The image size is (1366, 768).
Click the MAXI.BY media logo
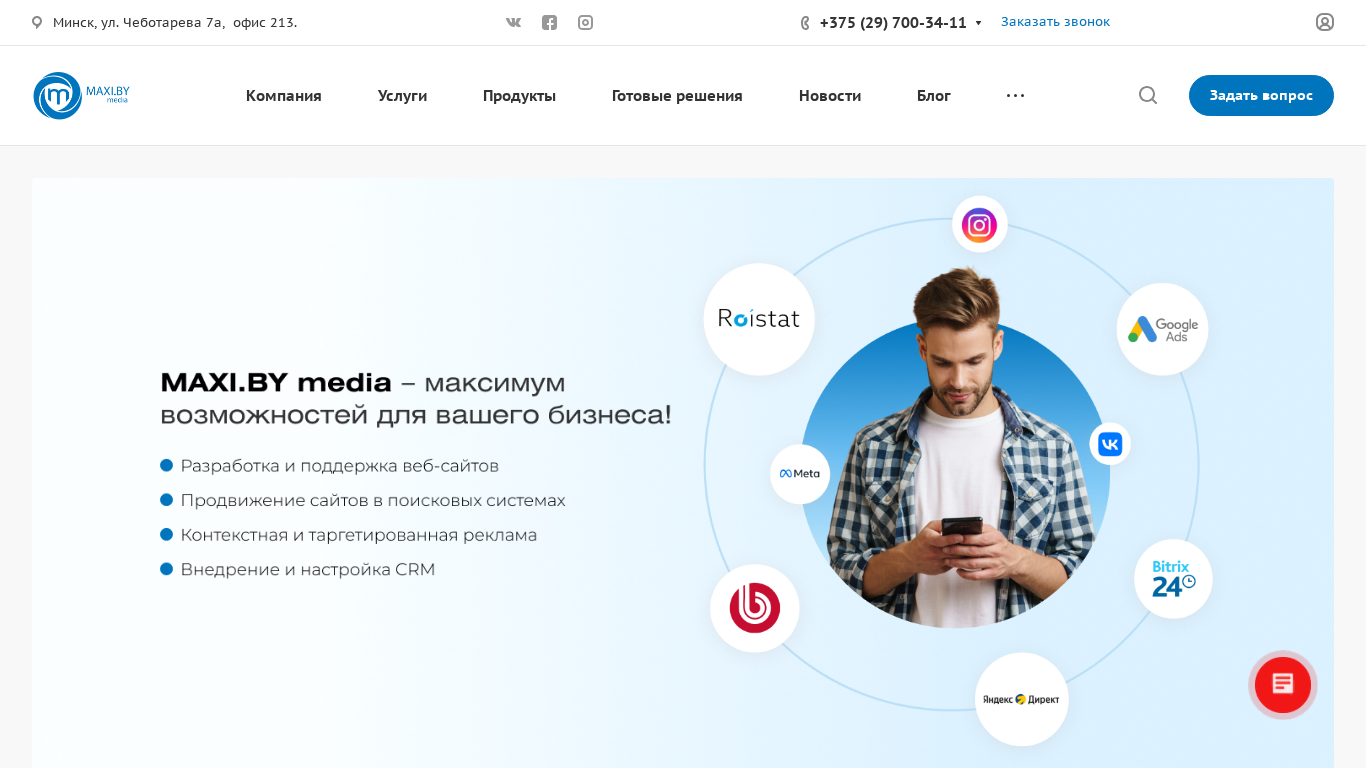click(81, 96)
